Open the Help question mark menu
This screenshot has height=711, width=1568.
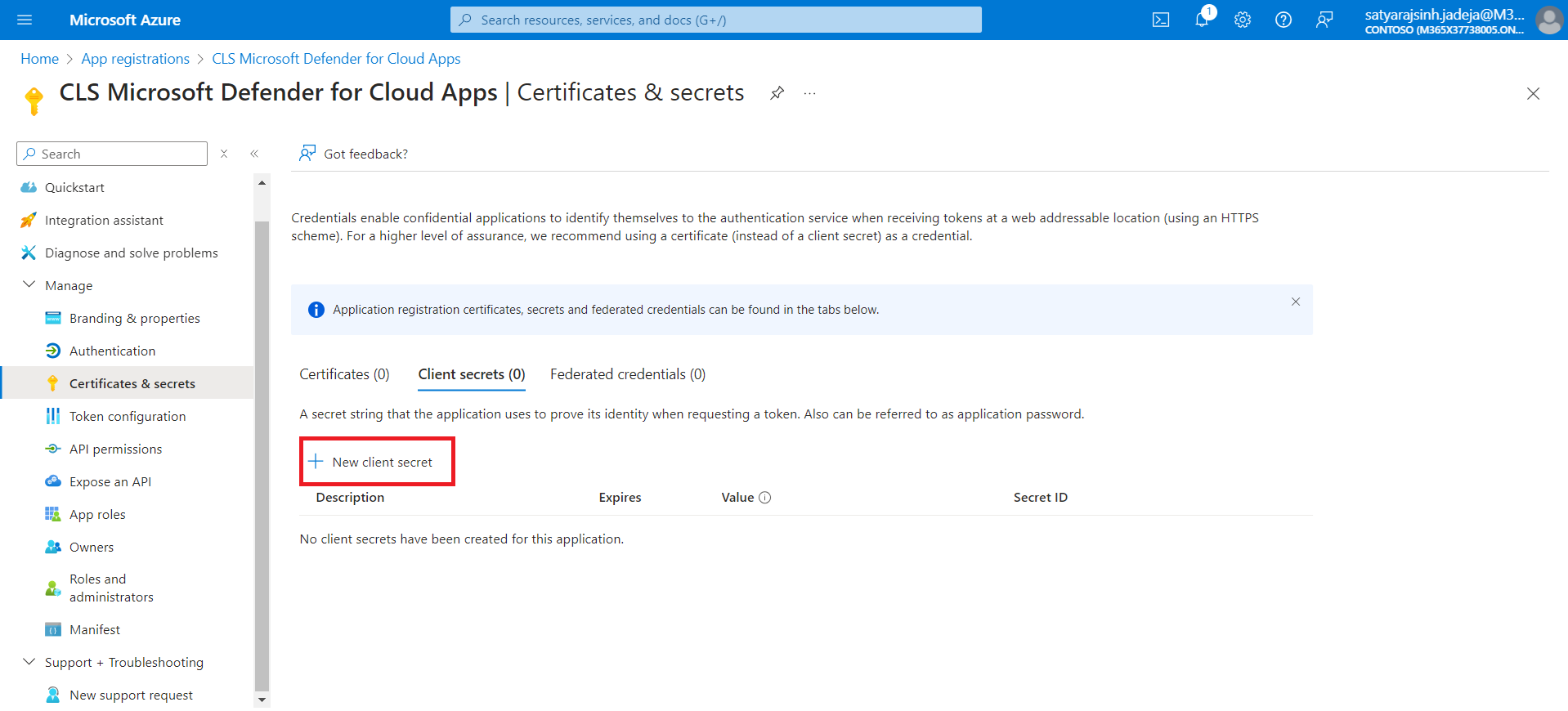tap(1284, 20)
